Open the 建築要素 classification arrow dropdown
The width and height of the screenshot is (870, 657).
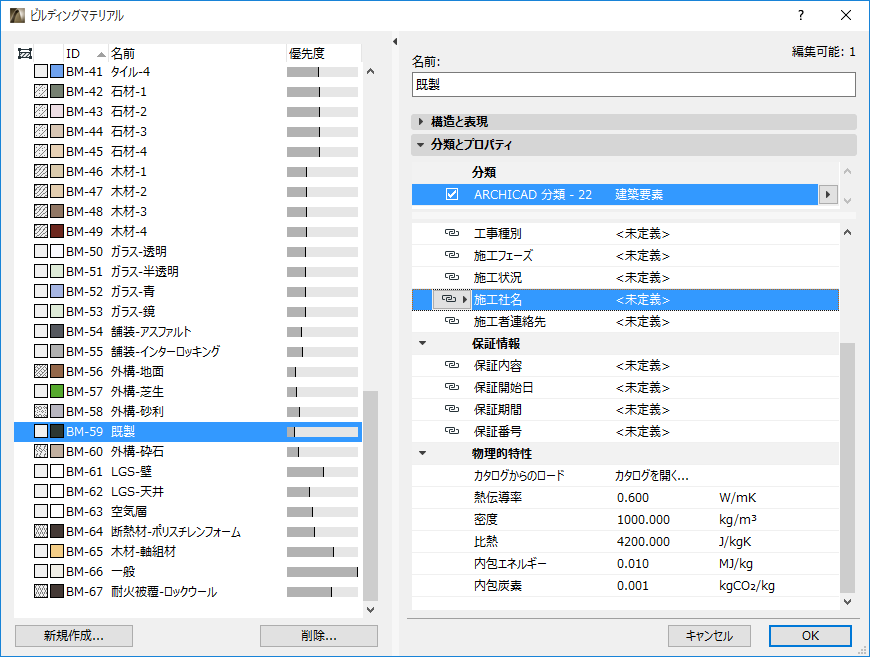[828, 195]
